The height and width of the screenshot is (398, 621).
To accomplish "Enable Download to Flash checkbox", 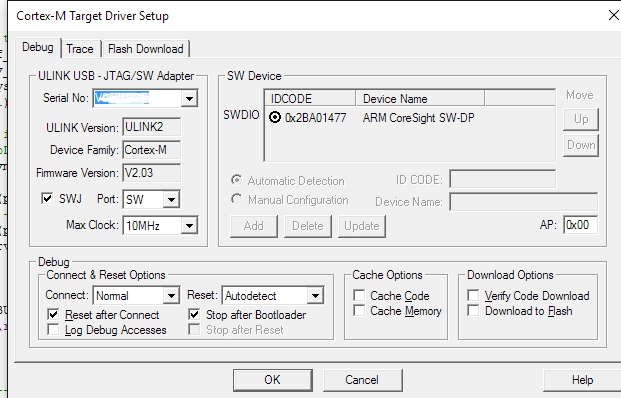I will (473, 310).
